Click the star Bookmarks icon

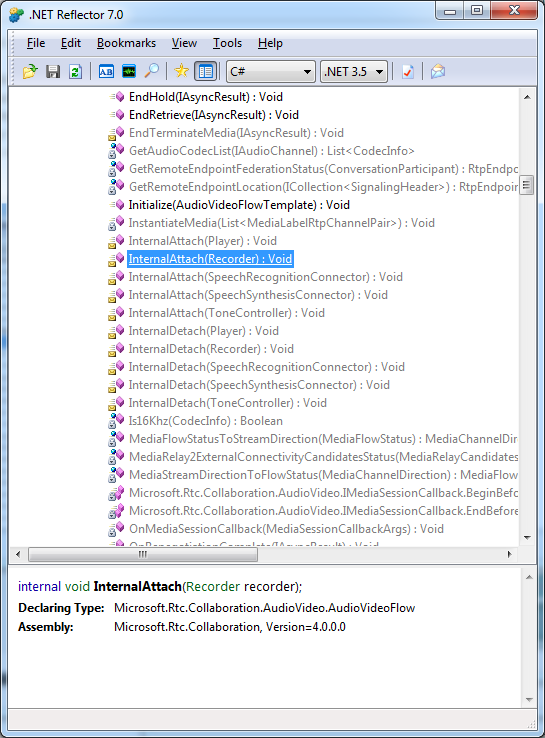coord(181,72)
